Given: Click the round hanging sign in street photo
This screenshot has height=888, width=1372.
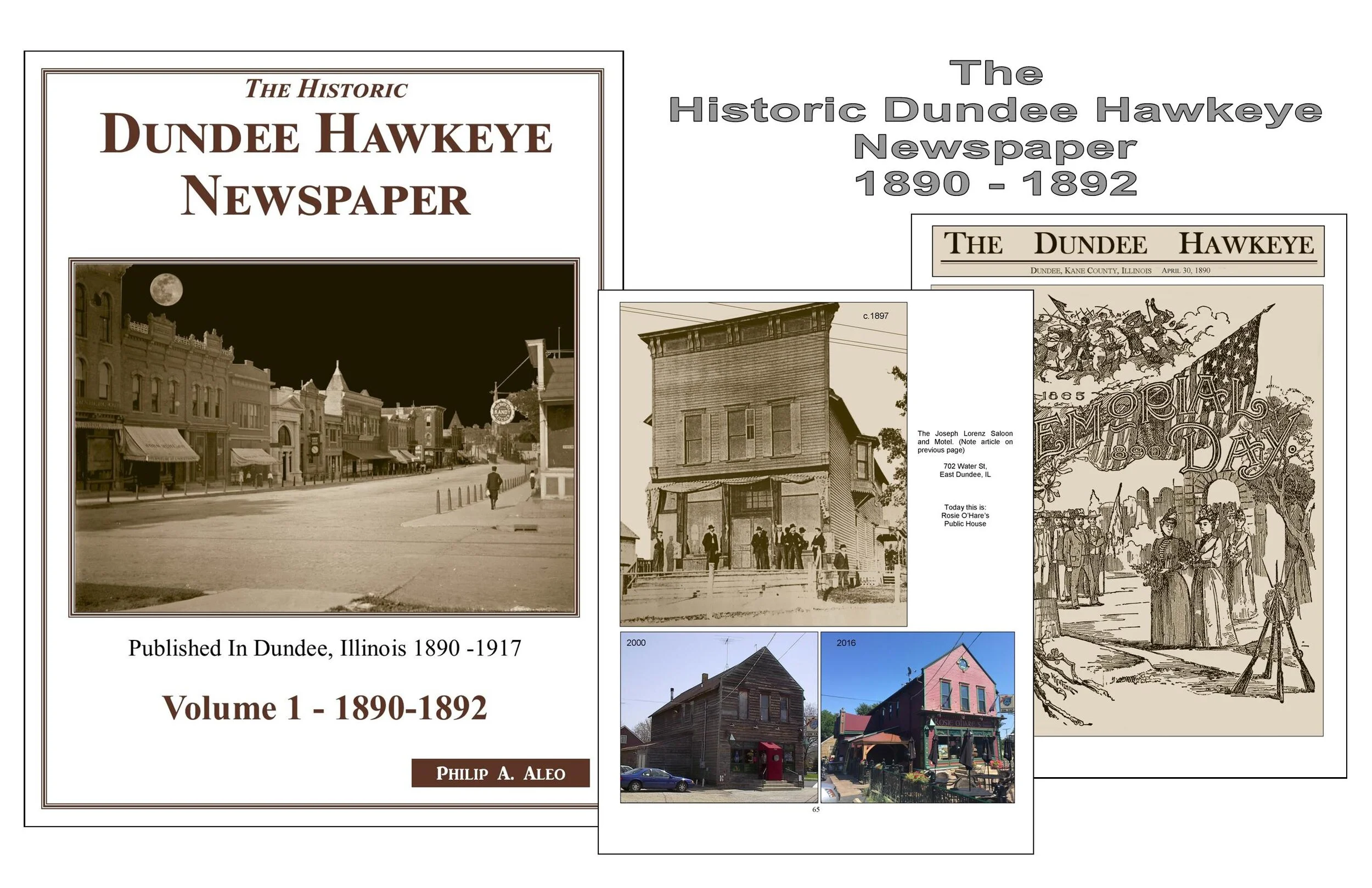Looking at the screenshot, I should click(x=502, y=411).
